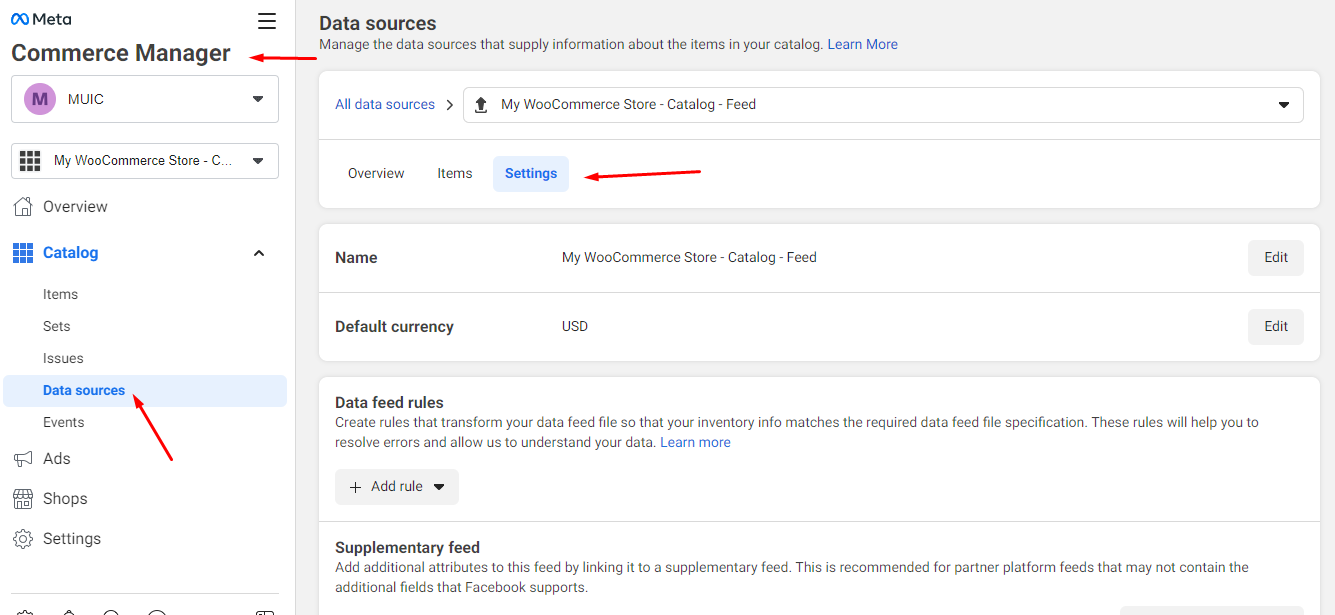This screenshot has height=615, width=1335.
Task: Open the My WooCommerce Store catalog selector
Action: click(145, 161)
